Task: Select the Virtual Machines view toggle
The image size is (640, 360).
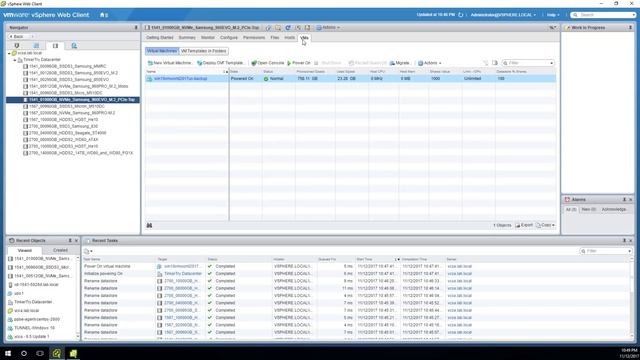Action: [162, 51]
